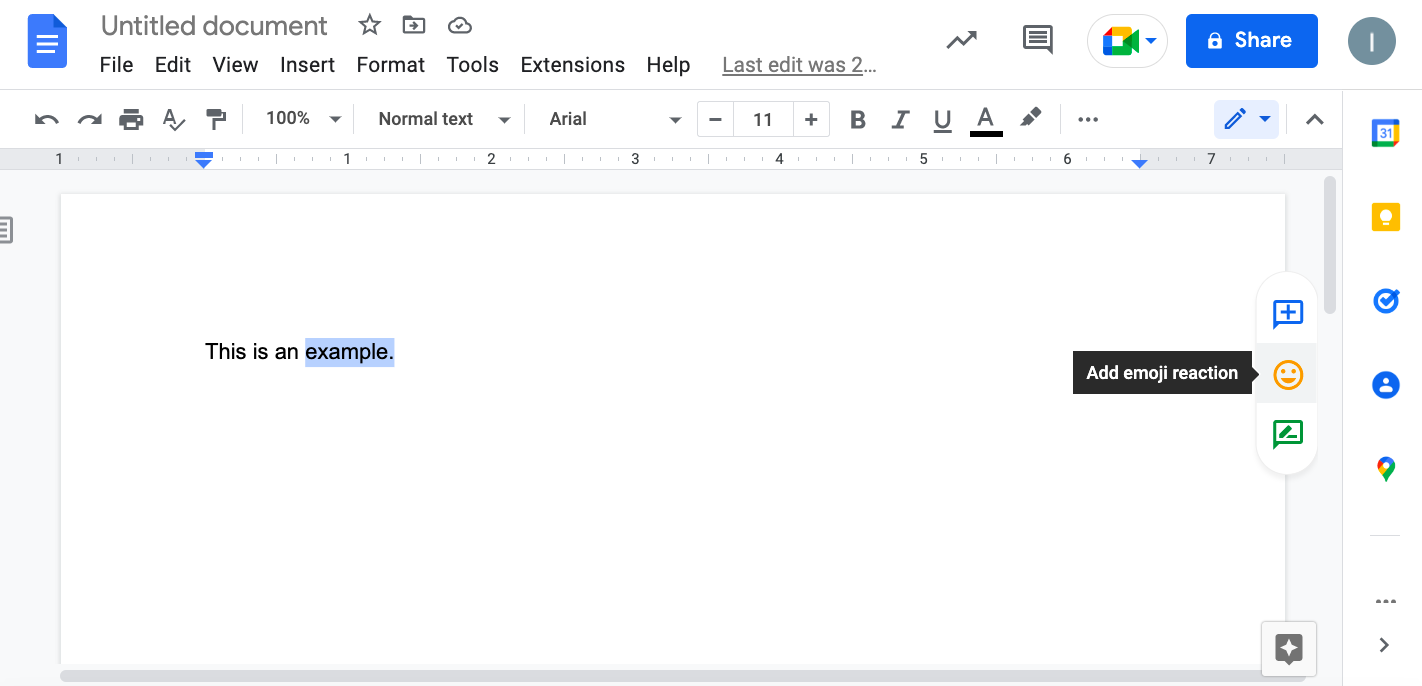Open the font family dropdown
The height and width of the screenshot is (686, 1422).
point(610,119)
